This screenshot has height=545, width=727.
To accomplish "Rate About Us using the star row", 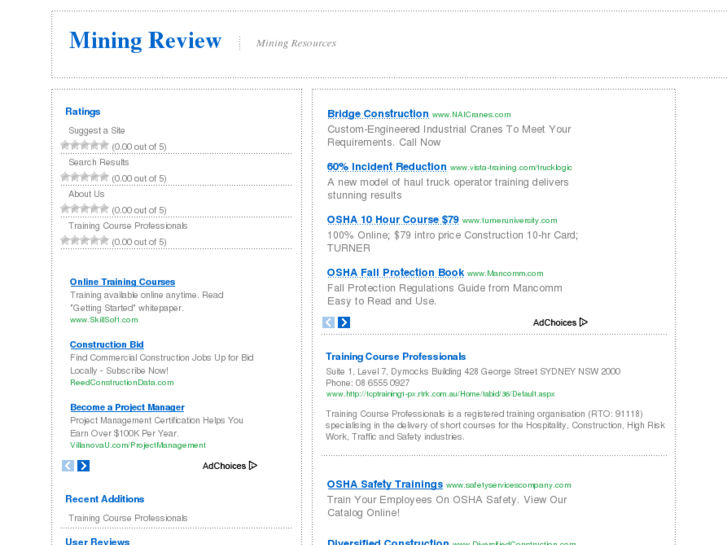I will tap(84, 209).
